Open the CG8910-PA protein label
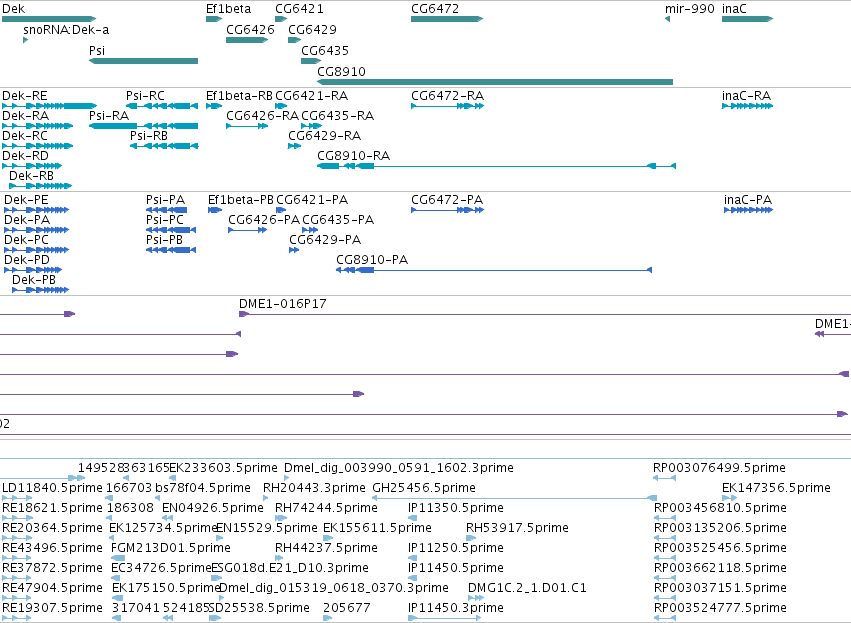Image resolution: width=851 pixels, height=623 pixels. (x=372, y=260)
